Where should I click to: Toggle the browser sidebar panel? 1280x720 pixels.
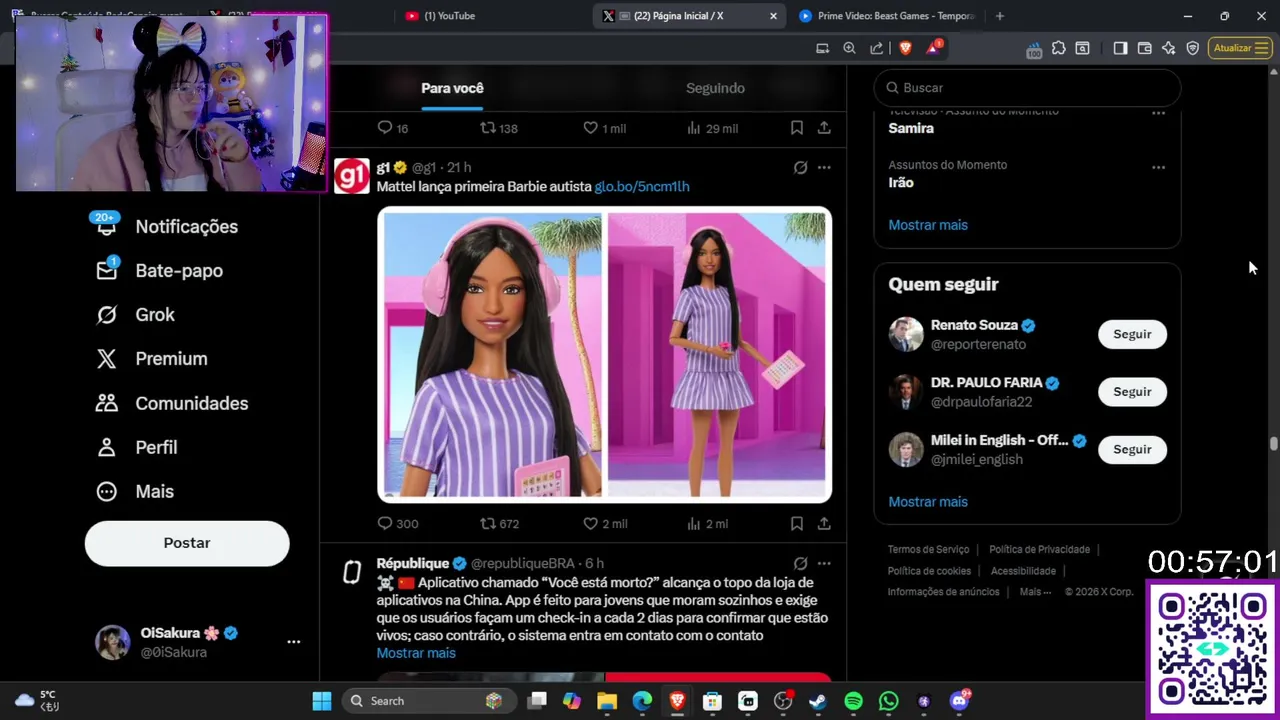click(x=1120, y=48)
